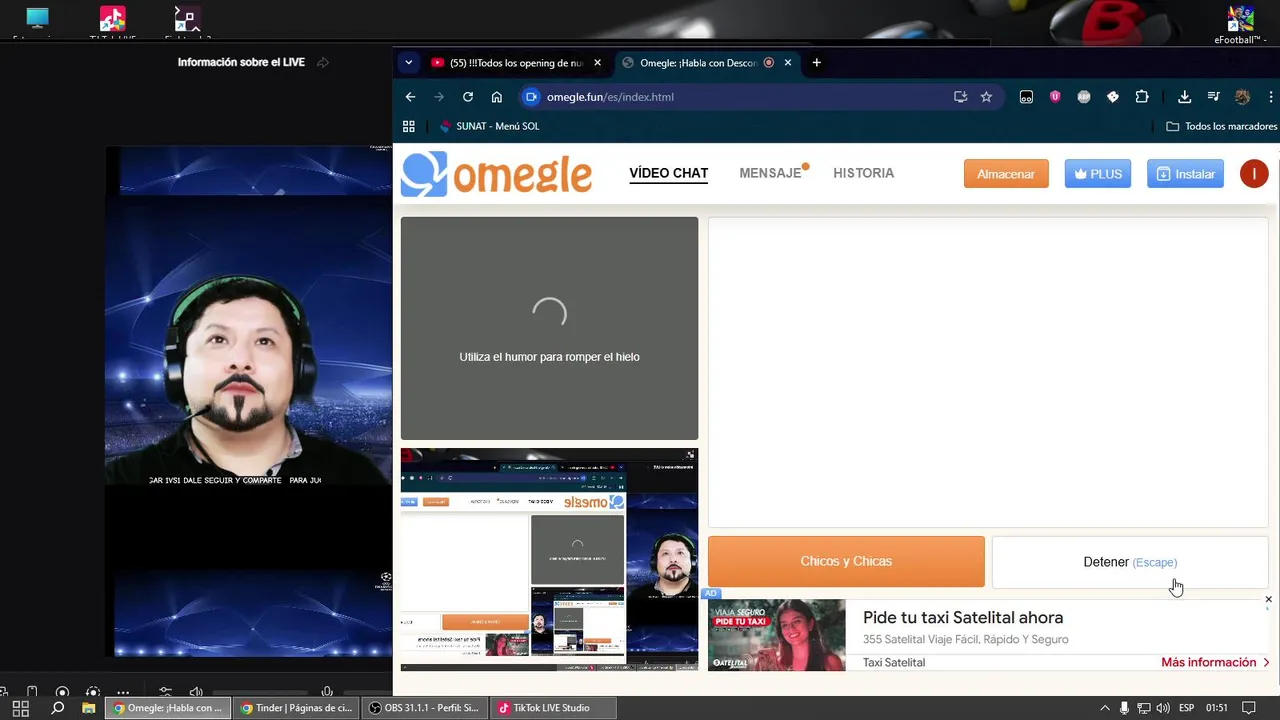
Task: Click the camera icon in the address bar
Action: [x=531, y=97]
